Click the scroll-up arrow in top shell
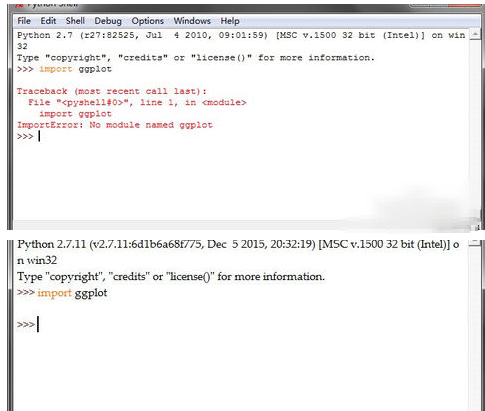Image resolution: width=485 pixels, height=411 pixels. pos(475,34)
